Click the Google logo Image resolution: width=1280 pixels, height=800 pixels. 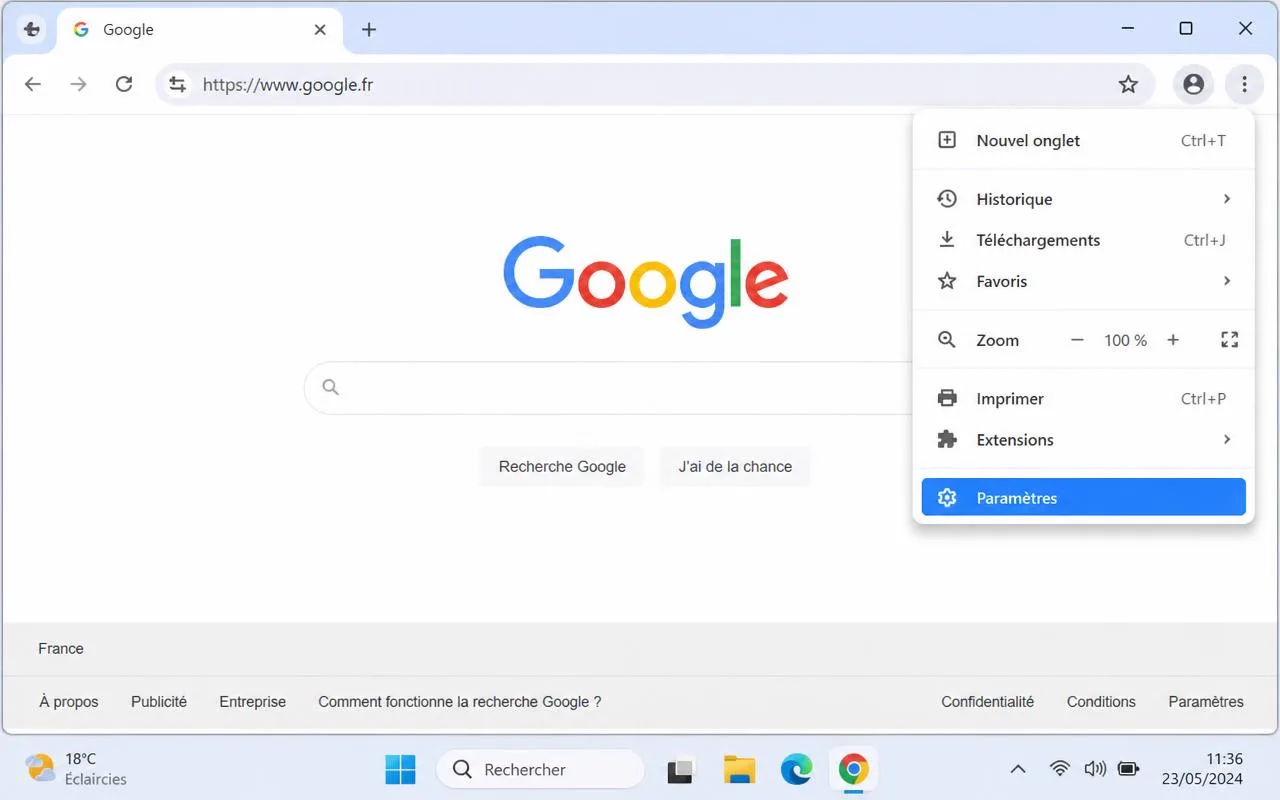pyautogui.click(x=646, y=282)
